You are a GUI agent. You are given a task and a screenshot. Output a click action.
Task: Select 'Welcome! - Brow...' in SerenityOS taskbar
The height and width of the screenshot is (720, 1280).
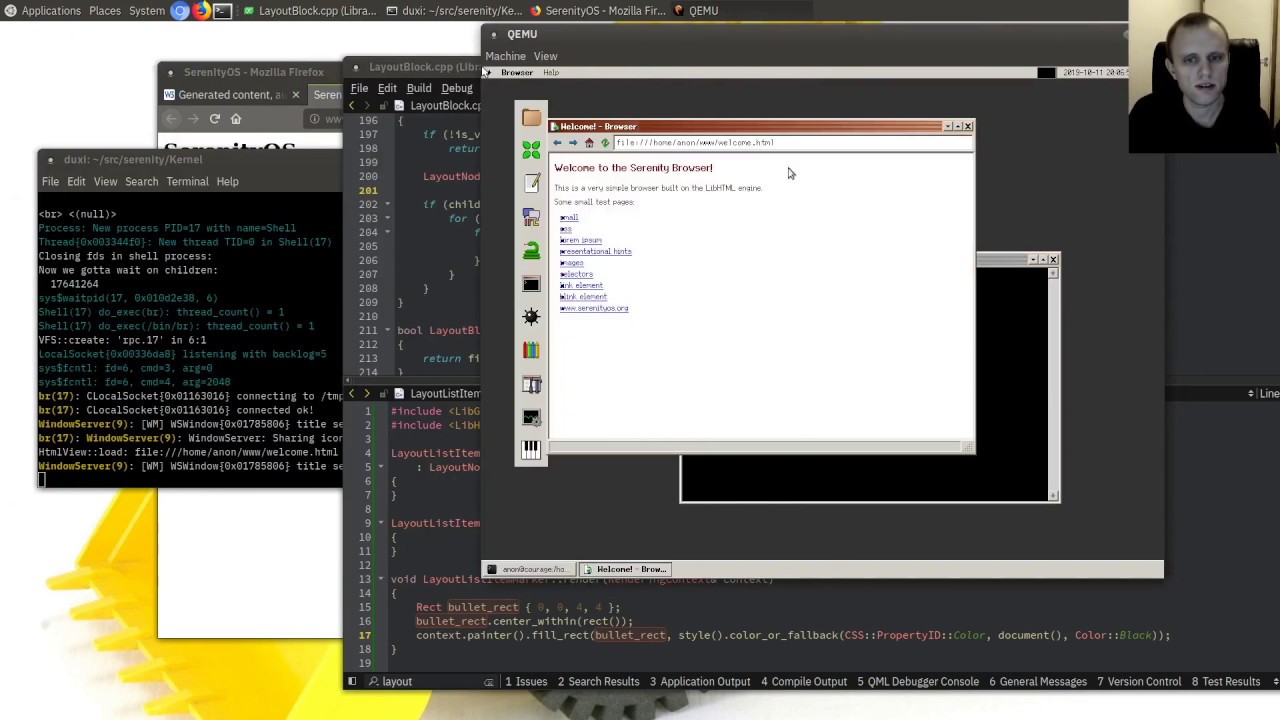pyautogui.click(x=626, y=570)
